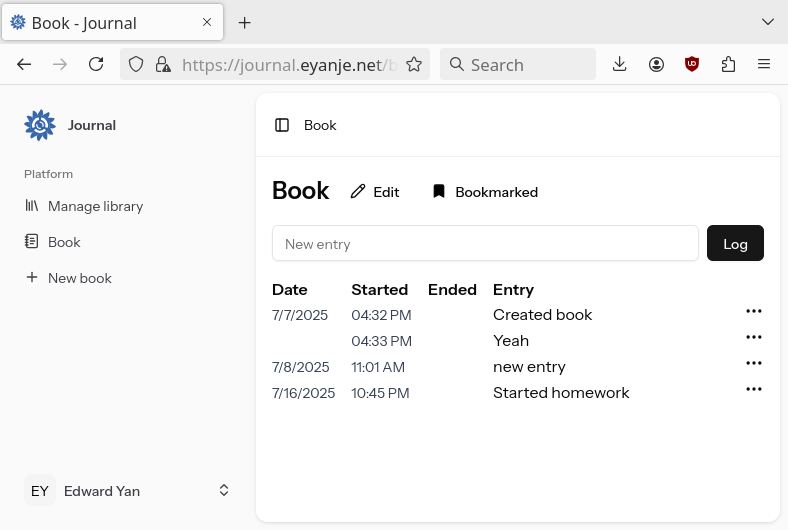Go back in browser history
This screenshot has width=788, height=530.
coord(24,64)
